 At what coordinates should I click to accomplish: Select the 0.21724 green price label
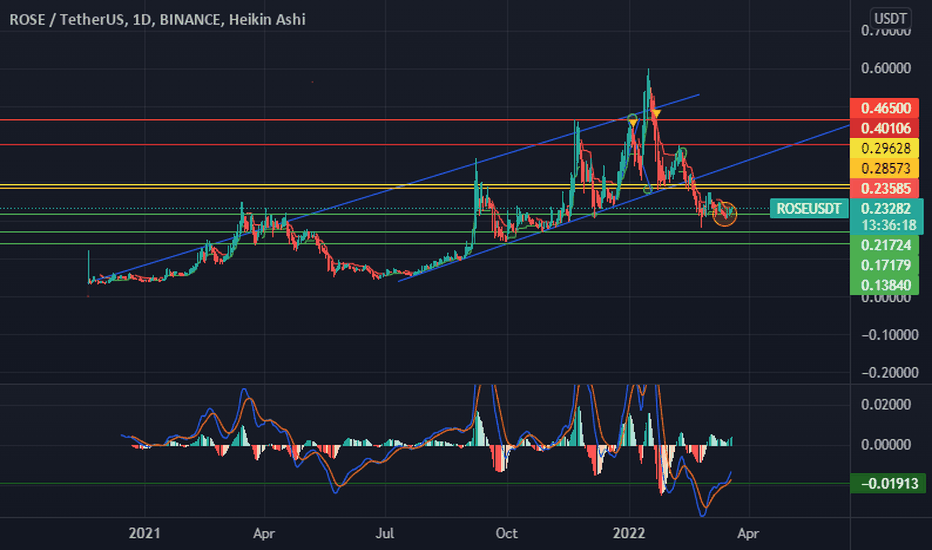[884, 246]
